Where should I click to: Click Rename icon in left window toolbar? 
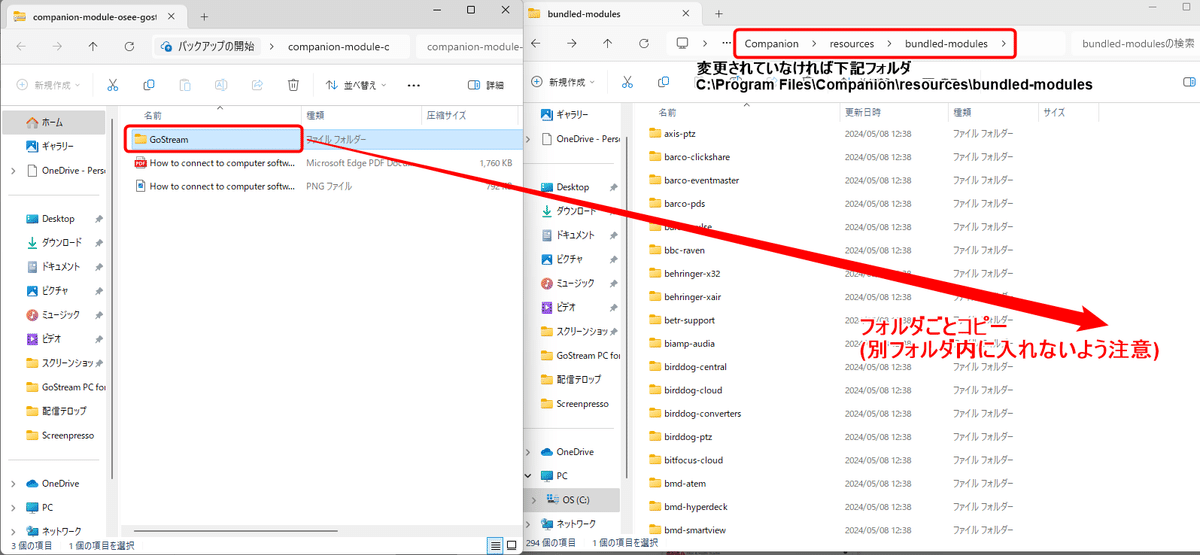click(221, 85)
